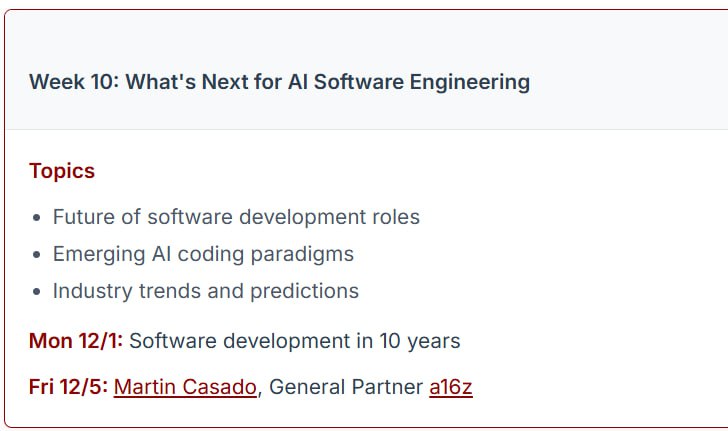Click the word 'paradigms' in topics list
The height and width of the screenshot is (431, 728).
303,254
